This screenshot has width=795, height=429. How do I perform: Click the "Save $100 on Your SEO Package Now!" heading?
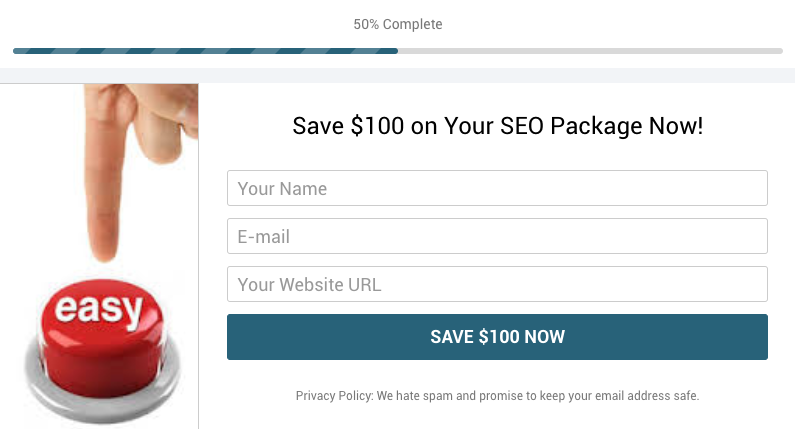point(497,126)
